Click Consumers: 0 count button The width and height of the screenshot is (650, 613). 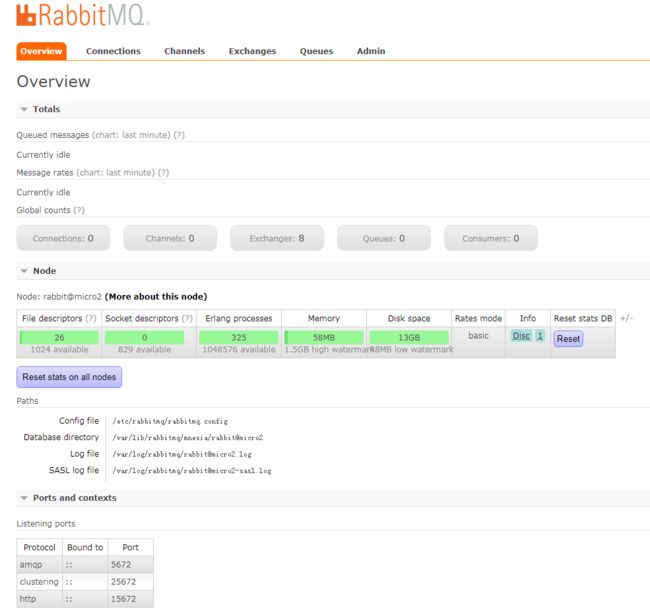(491, 238)
